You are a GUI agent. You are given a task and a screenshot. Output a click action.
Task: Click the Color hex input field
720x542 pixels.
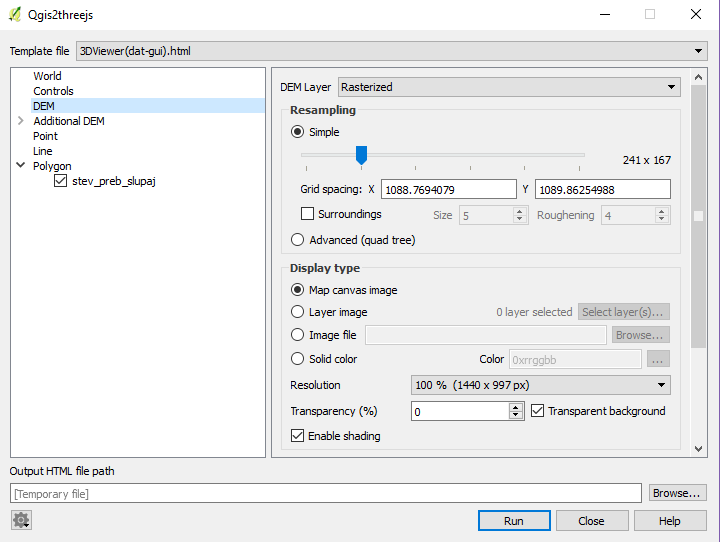(x=575, y=359)
